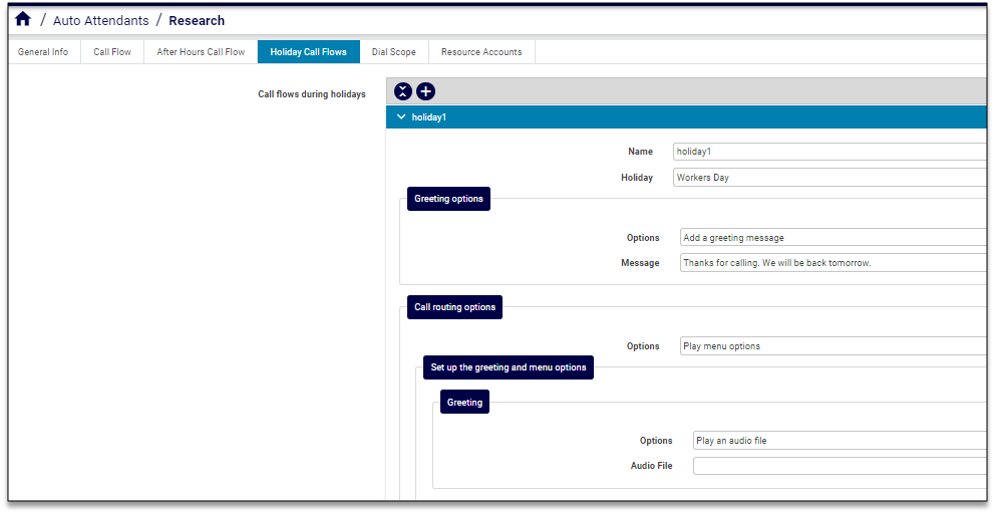Viewport: 995px width, 514px height.
Task: Click the Name field label
Action: coord(640,152)
